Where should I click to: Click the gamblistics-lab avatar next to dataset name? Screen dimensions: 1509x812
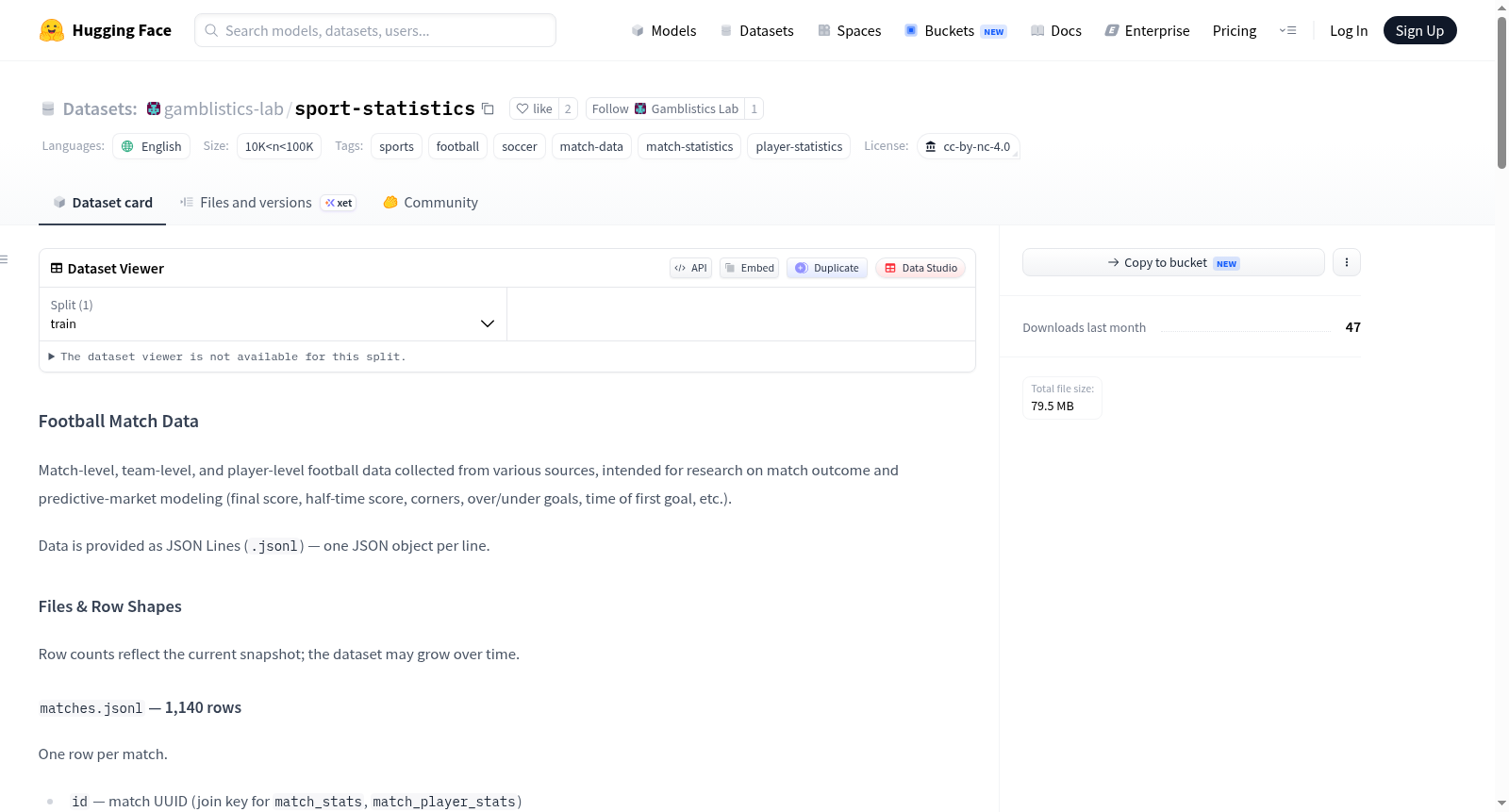tap(154, 108)
